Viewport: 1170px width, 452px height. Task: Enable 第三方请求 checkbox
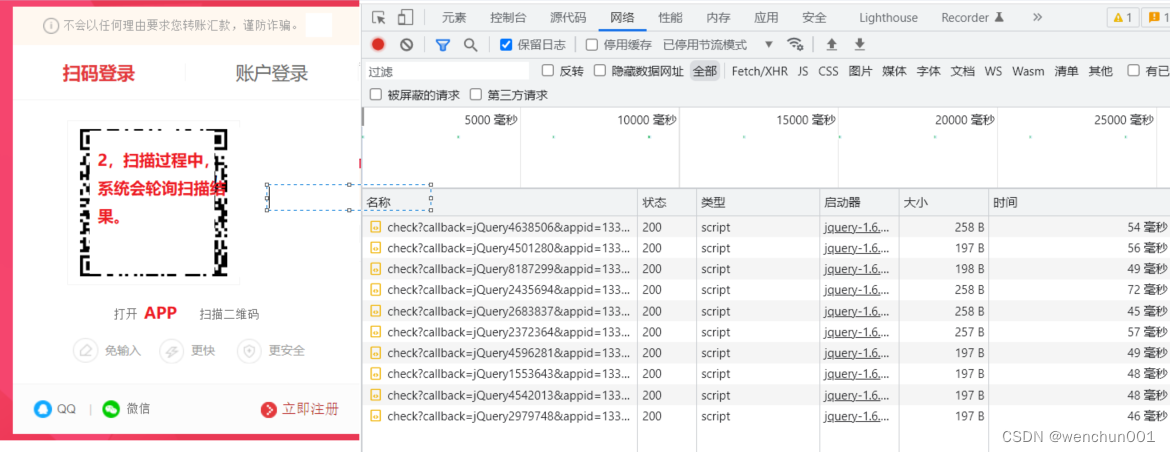coord(475,95)
